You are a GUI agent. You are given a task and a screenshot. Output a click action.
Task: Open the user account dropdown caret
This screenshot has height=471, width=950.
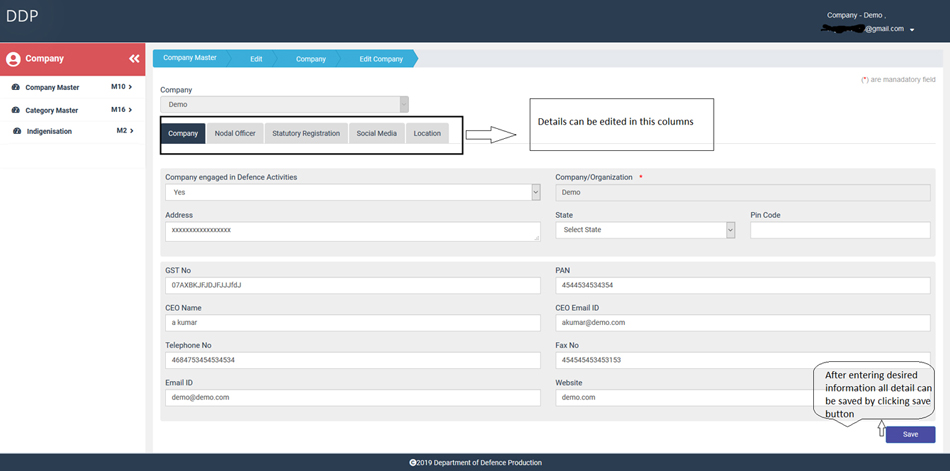tap(912, 30)
